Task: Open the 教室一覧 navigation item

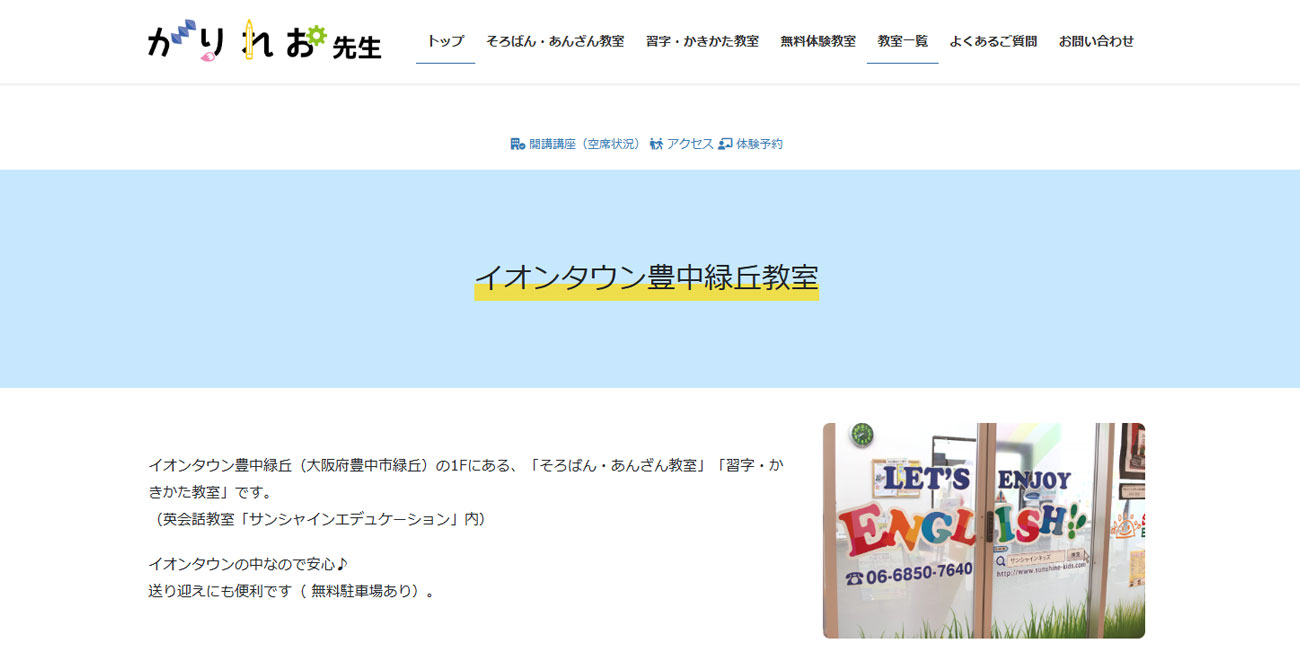Action: (x=902, y=41)
